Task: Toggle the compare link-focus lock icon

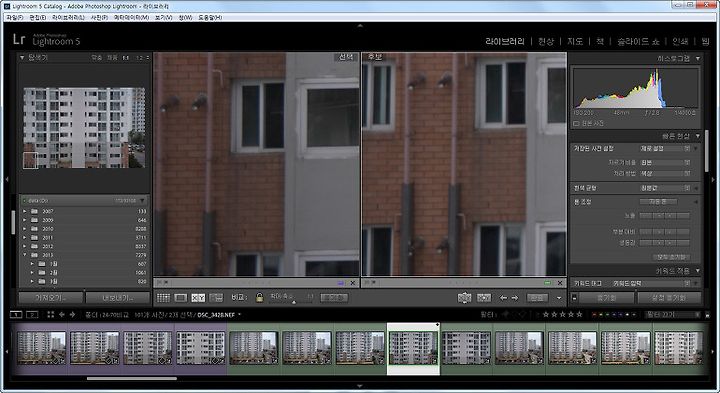Action: tap(259, 298)
